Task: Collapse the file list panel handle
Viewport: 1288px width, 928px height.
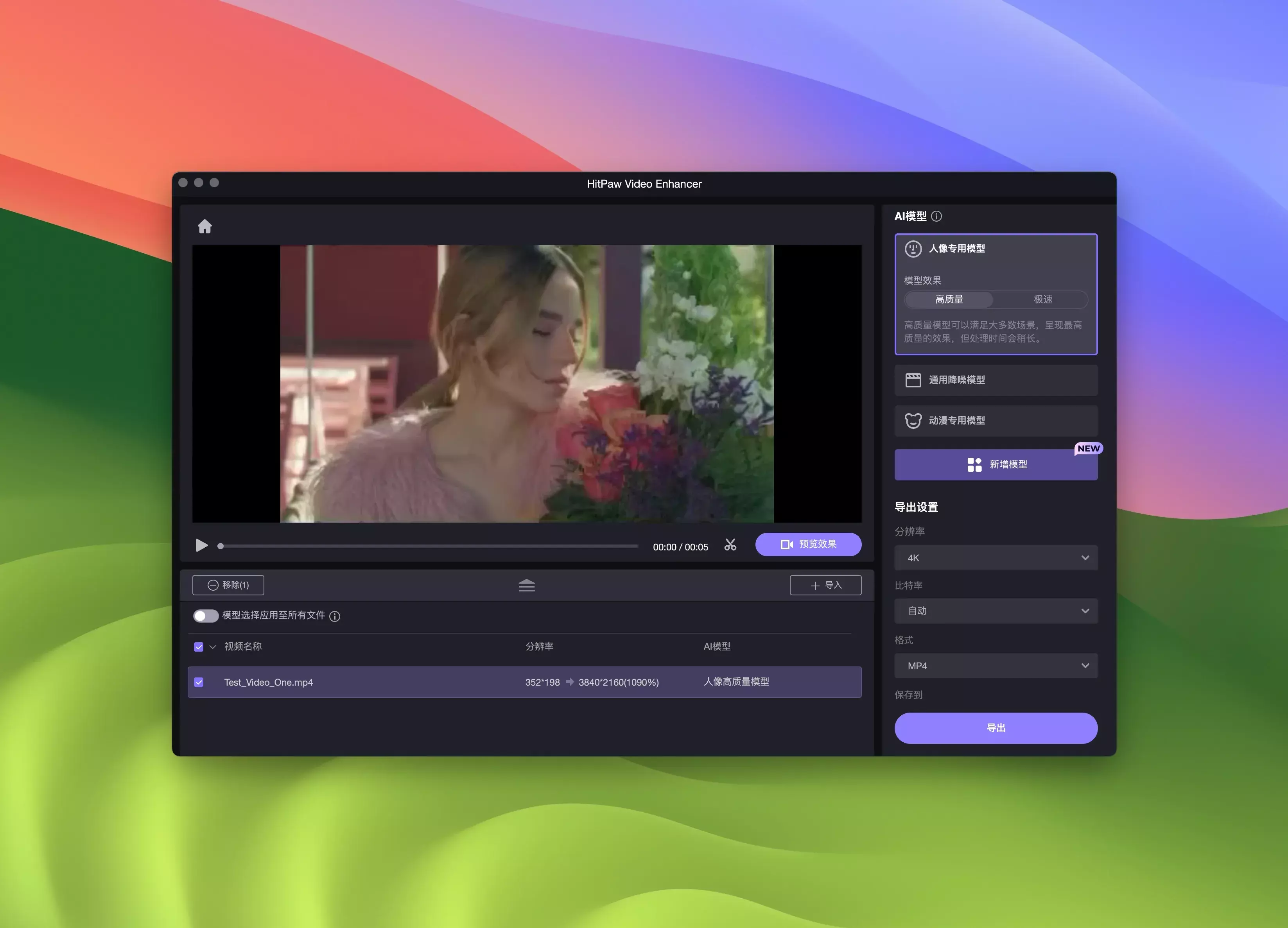Action: [x=526, y=585]
